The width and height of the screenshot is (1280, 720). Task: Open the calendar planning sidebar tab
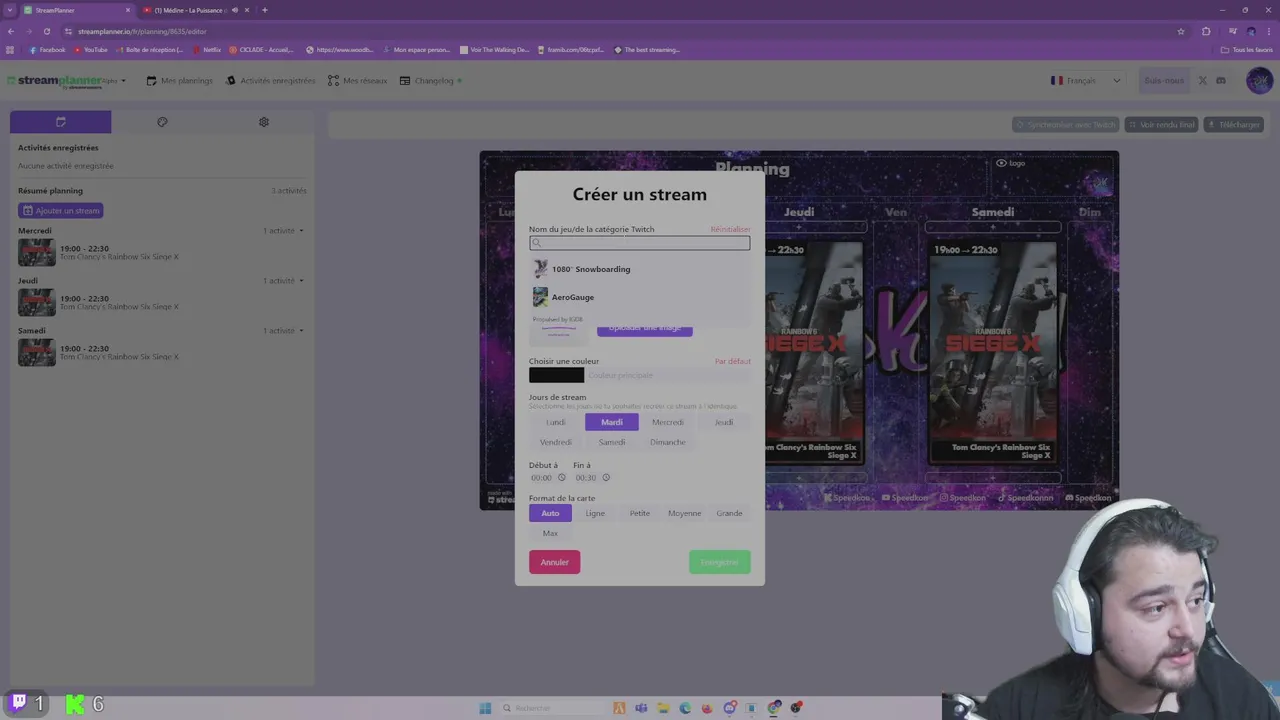click(x=60, y=122)
